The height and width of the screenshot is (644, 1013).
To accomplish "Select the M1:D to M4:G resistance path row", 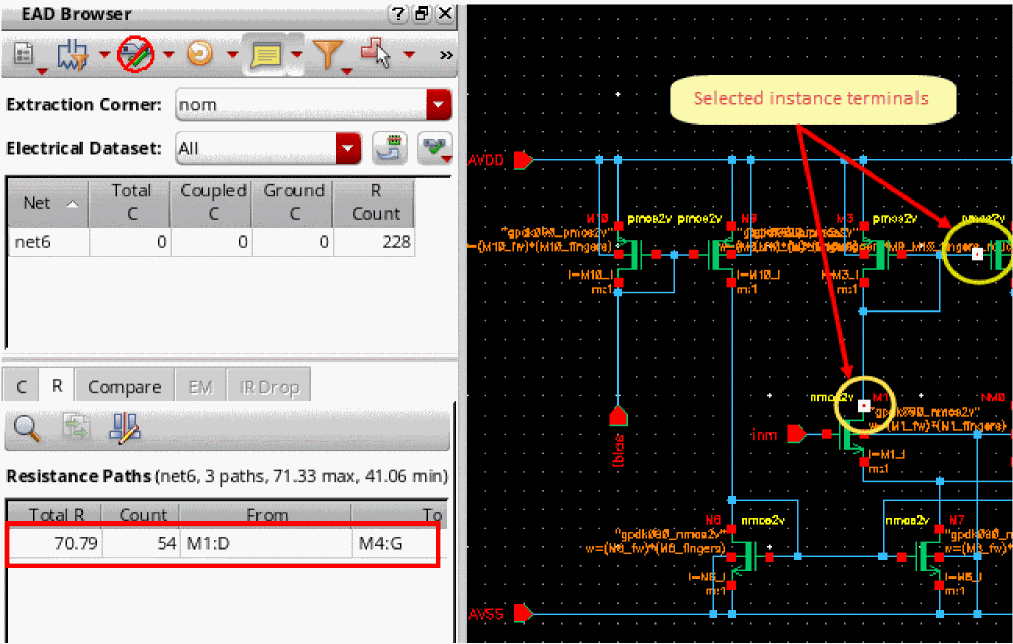I will click(222, 544).
